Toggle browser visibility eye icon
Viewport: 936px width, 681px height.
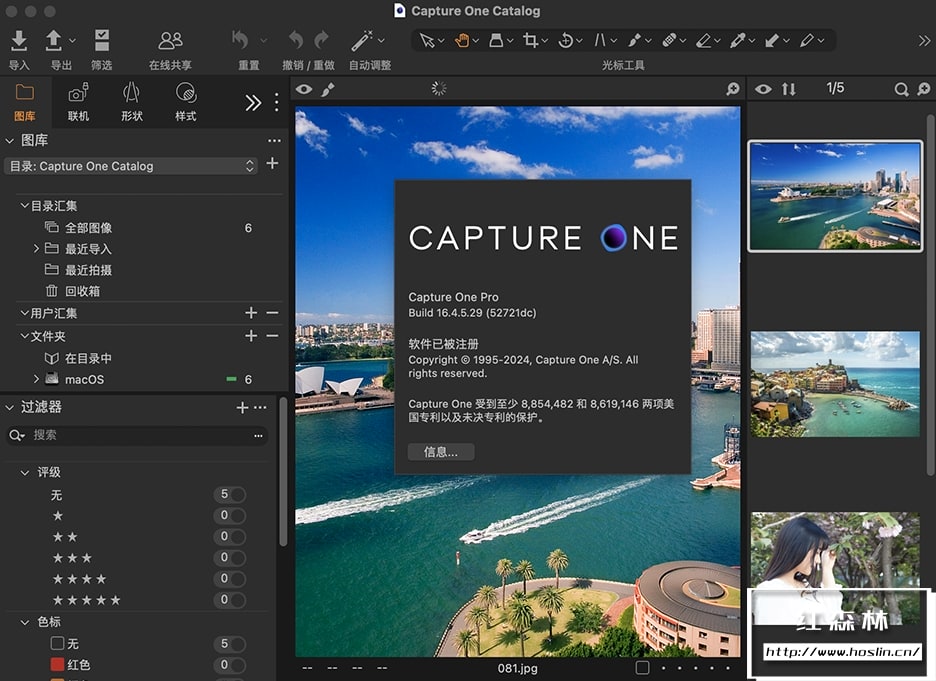[764, 89]
